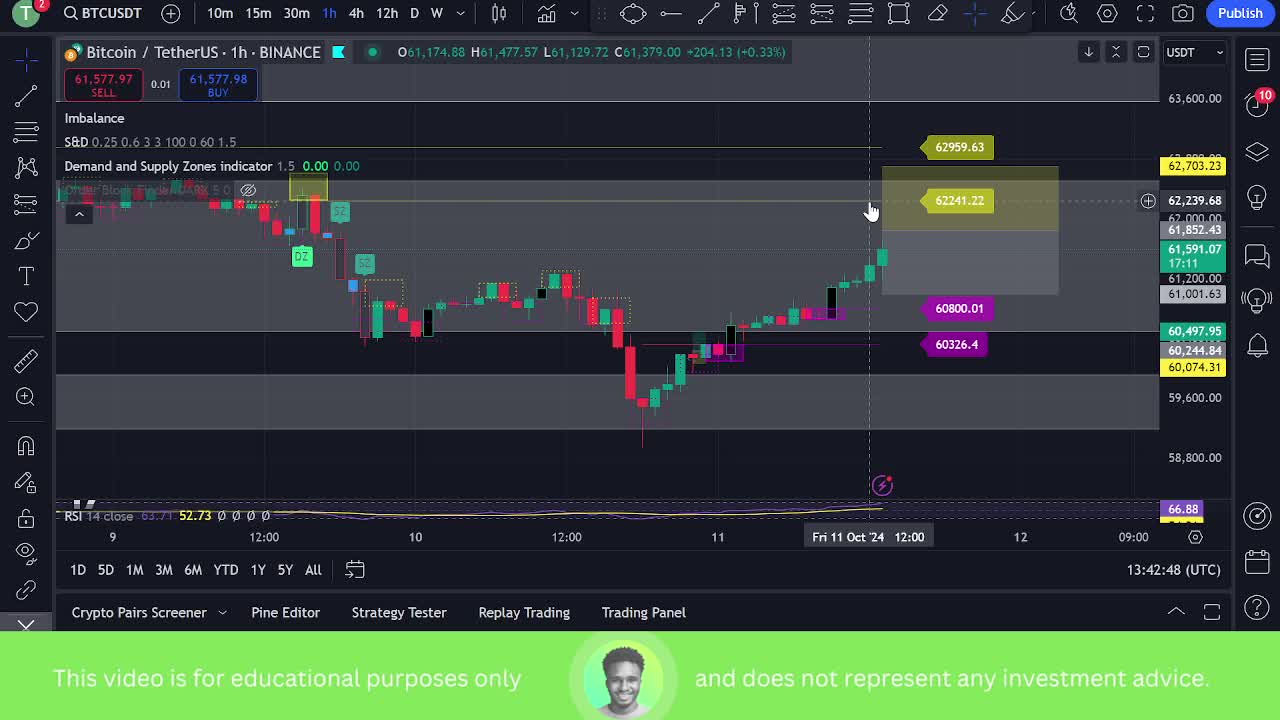Screen dimensions: 1280x720
Task: Open the BTCUSDT symbol search
Action: [102, 13]
